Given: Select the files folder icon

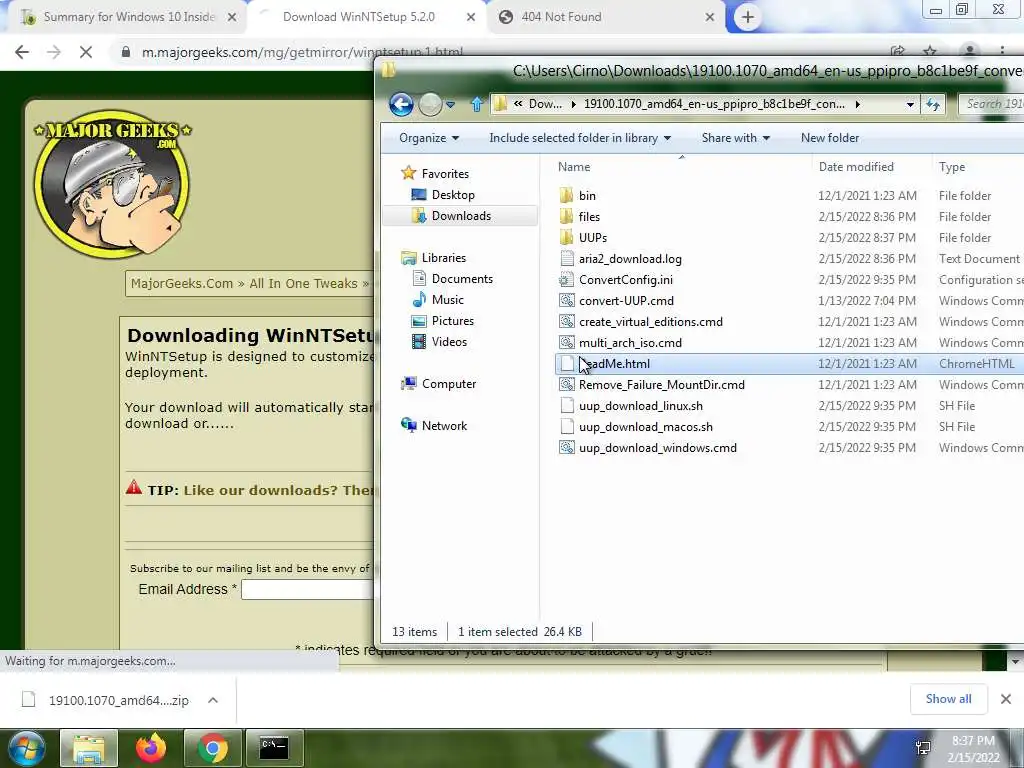Looking at the screenshot, I should point(567,216).
